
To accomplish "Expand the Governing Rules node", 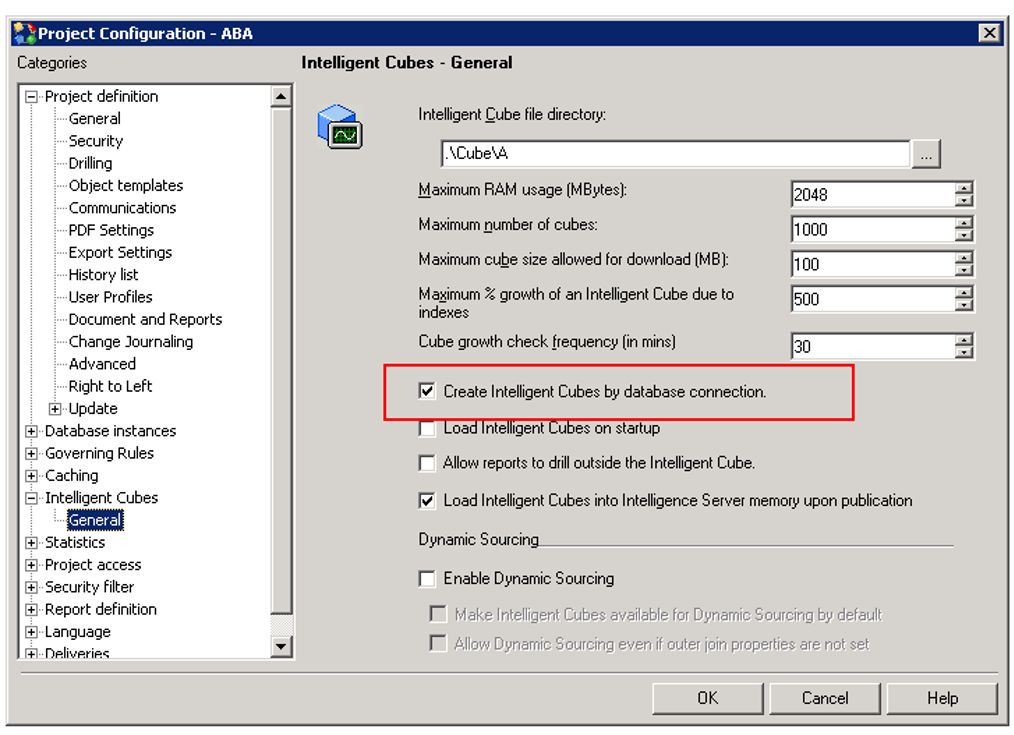I will (x=33, y=453).
